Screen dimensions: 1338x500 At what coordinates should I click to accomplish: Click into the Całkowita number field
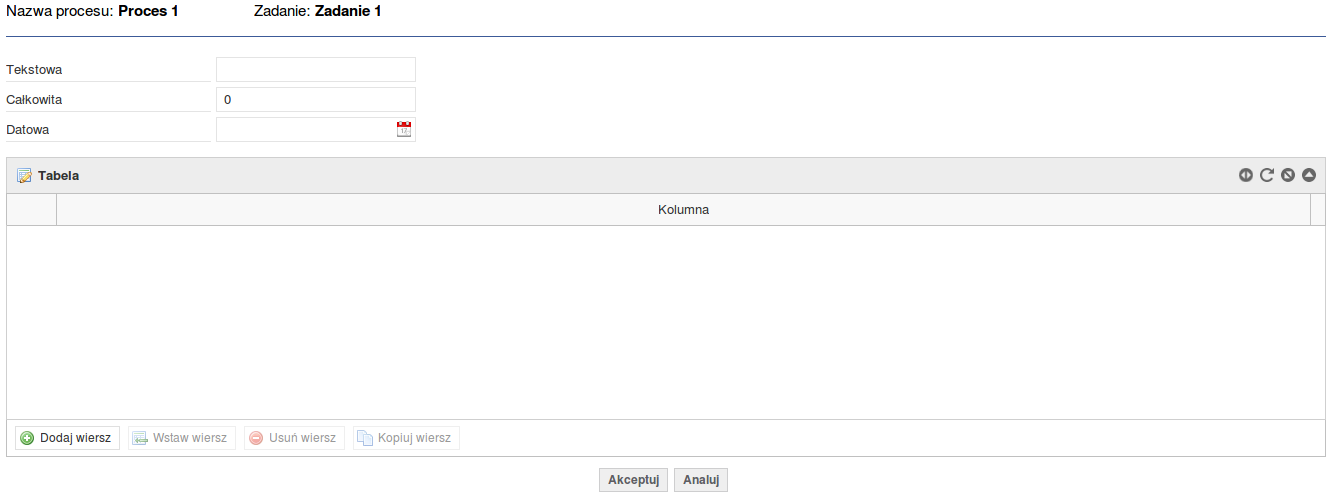pos(316,99)
